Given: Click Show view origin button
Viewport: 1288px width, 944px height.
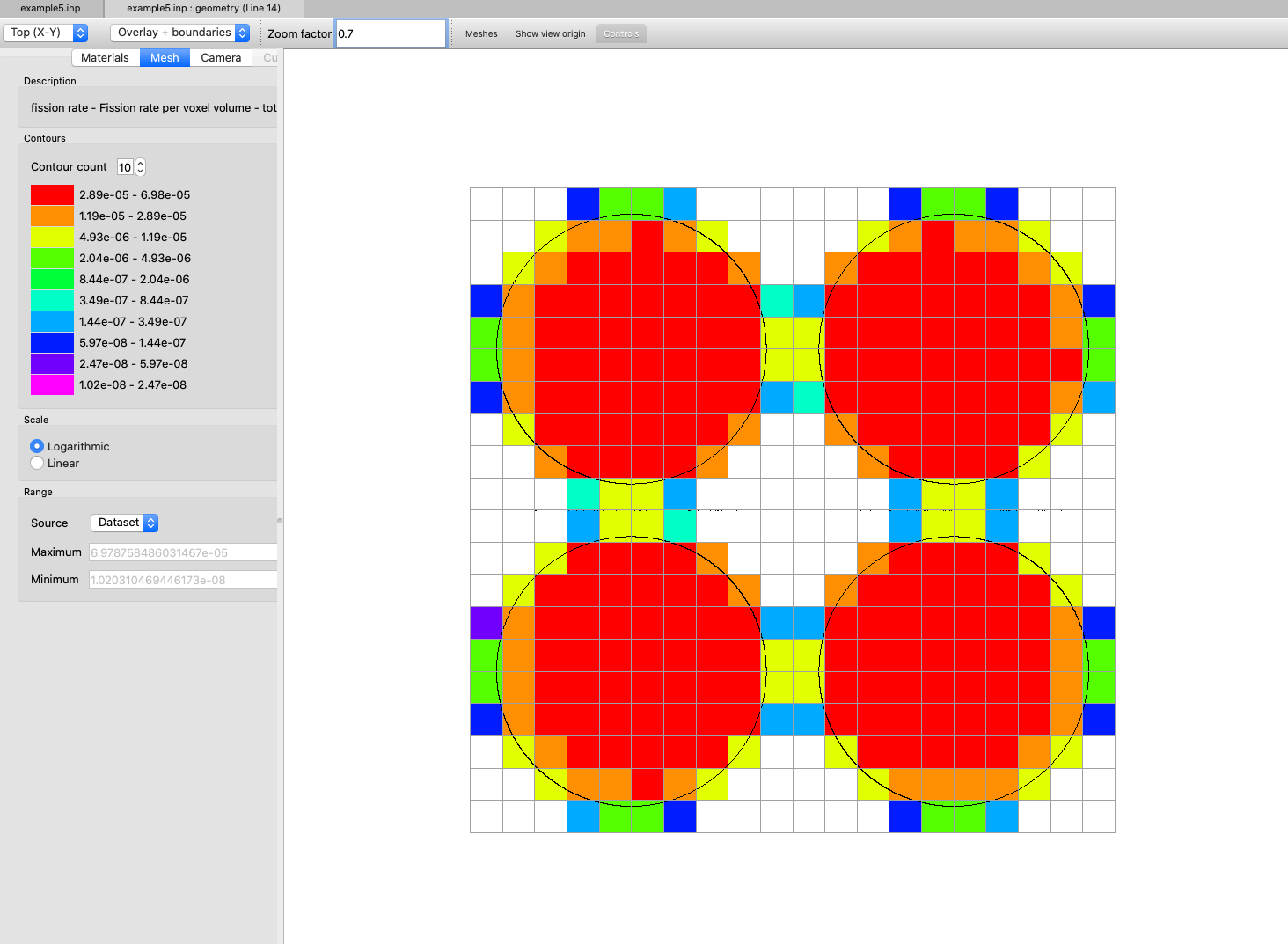Looking at the screenshot, I should point(550,33).
